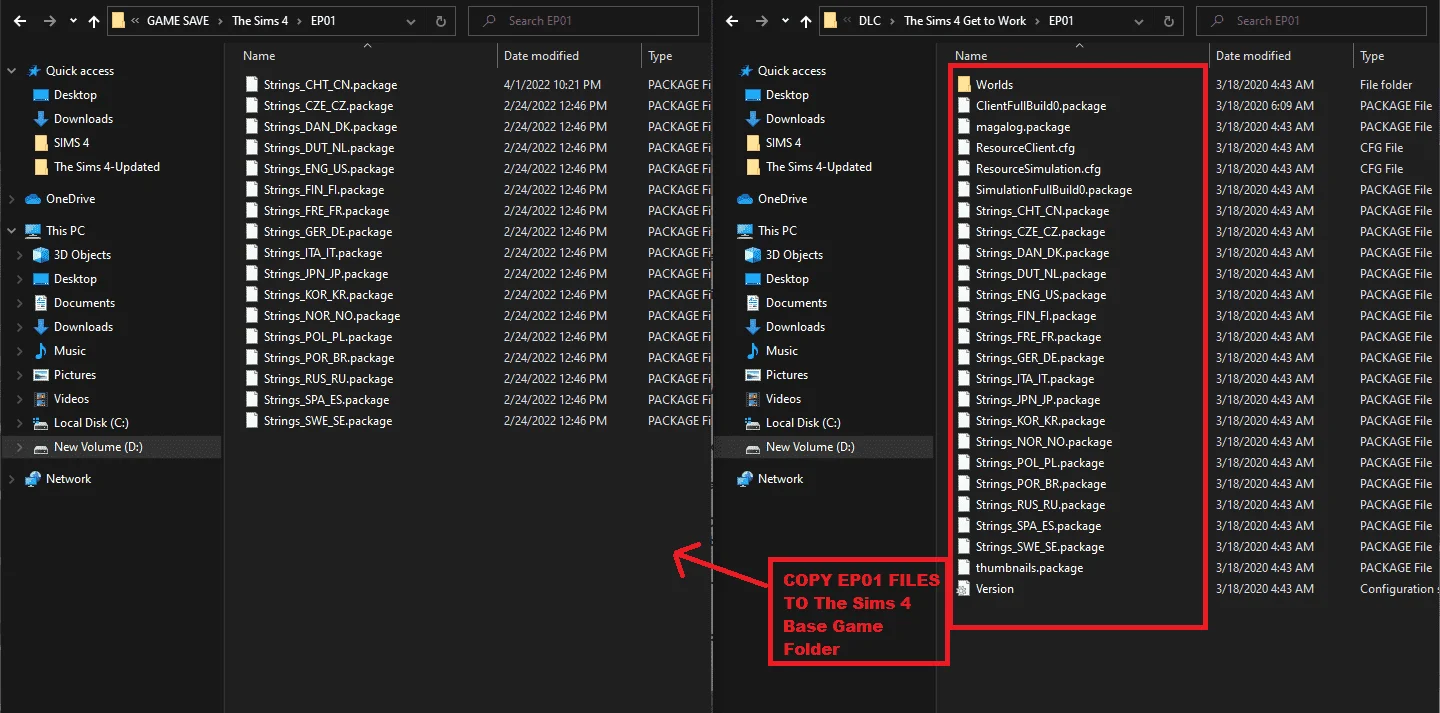Click magalog.package file icon

964,127
